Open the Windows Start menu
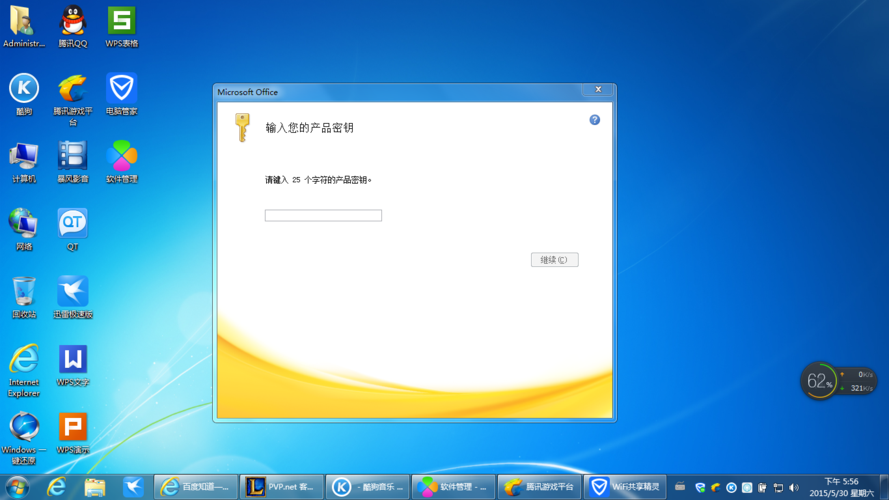889x500 pixels. pos(17,487)
